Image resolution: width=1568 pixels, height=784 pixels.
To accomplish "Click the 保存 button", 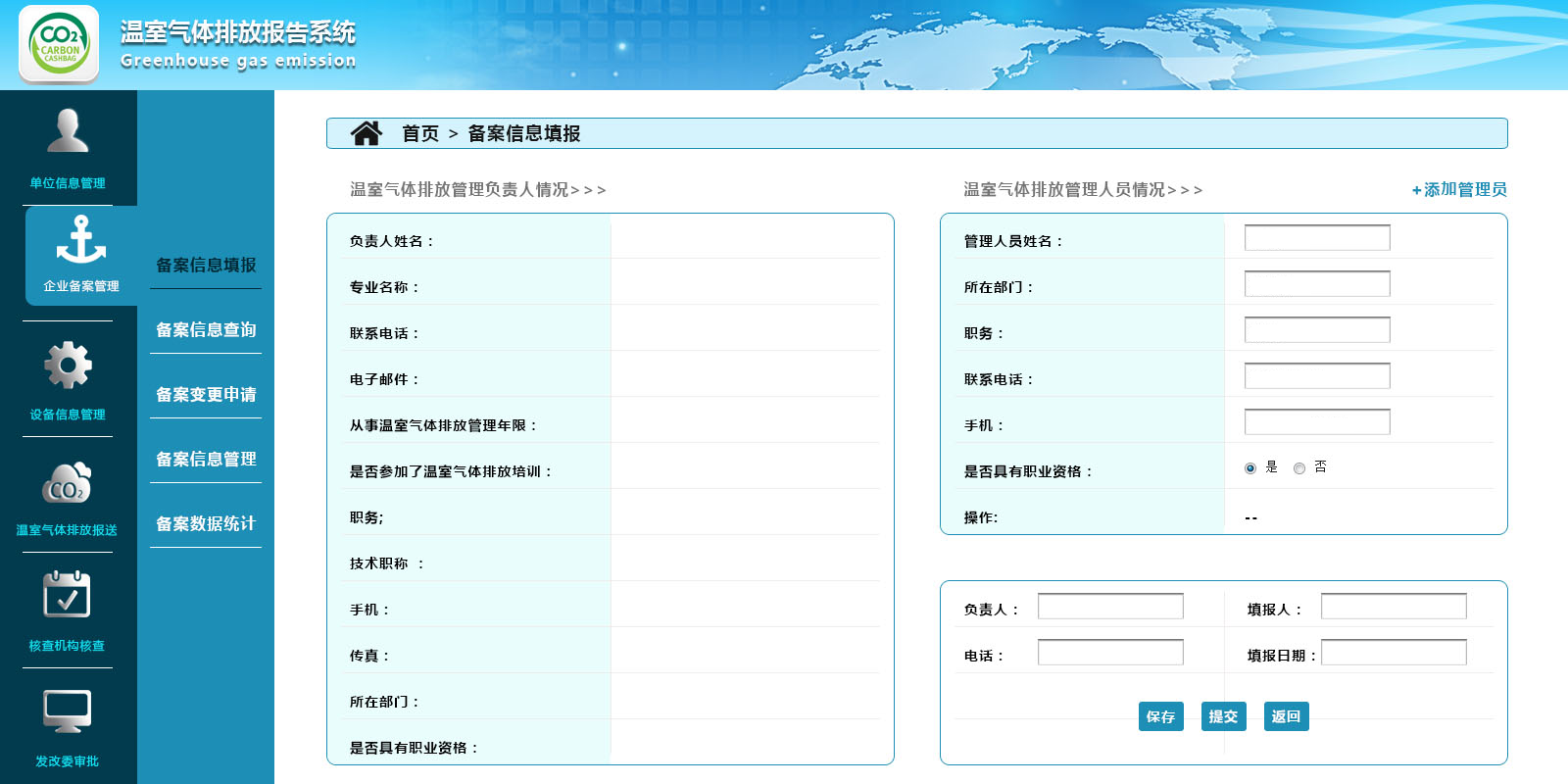I will tap(1161, 716).
